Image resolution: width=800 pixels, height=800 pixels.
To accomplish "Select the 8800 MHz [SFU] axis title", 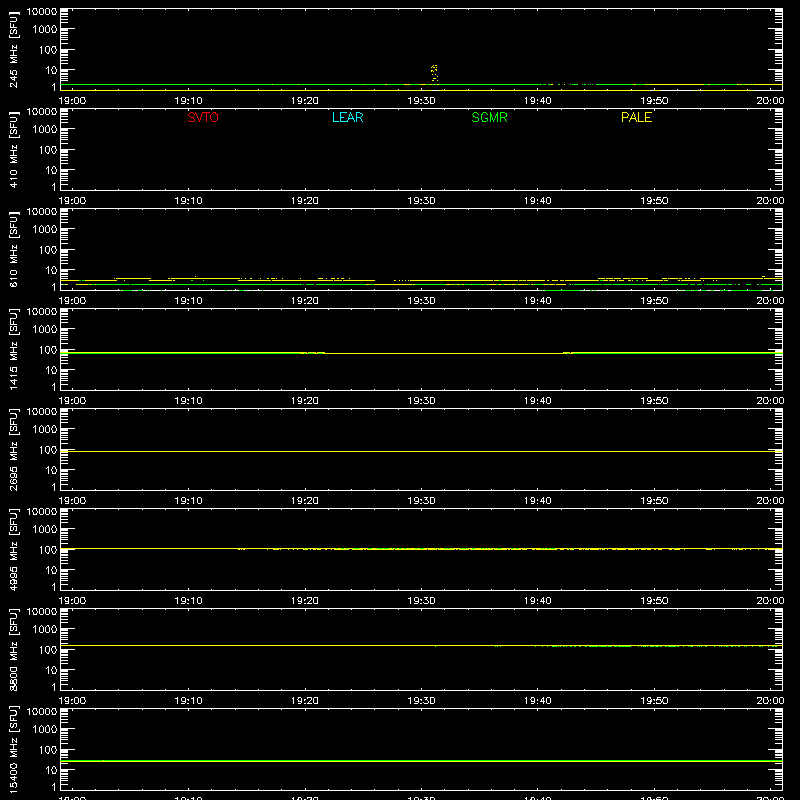I will point(14,649).
